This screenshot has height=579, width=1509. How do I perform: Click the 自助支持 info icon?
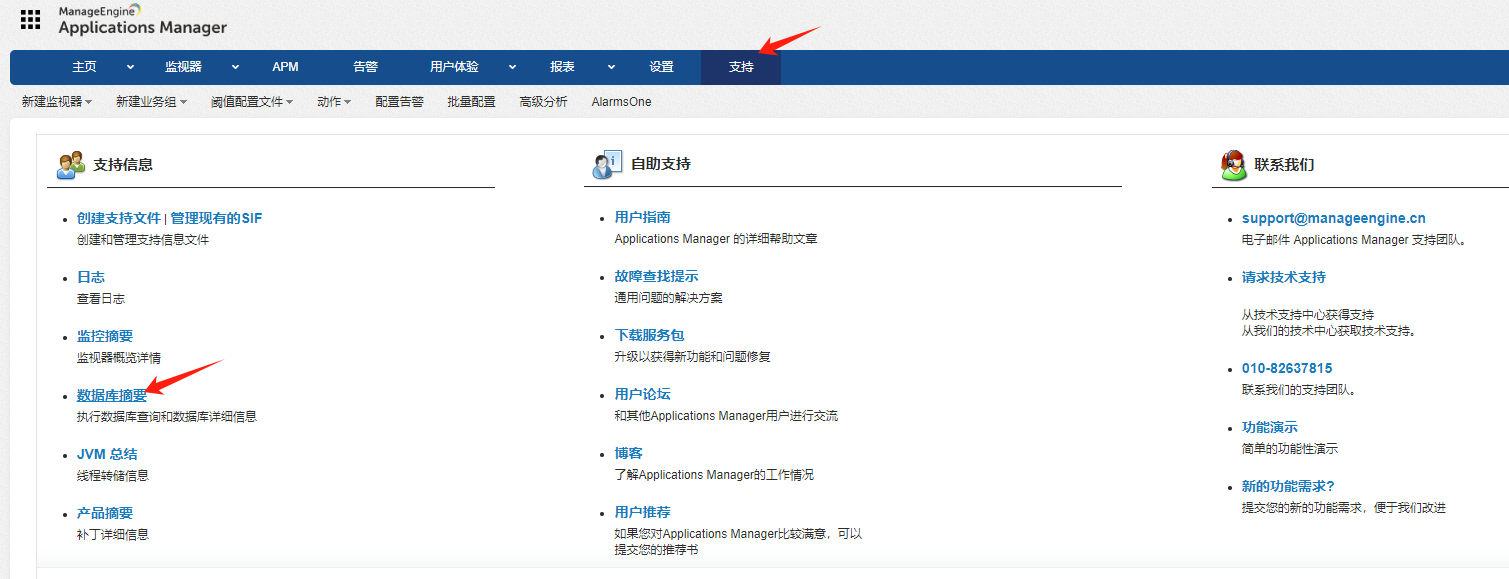pyautogui.click(x=607, y=165)
